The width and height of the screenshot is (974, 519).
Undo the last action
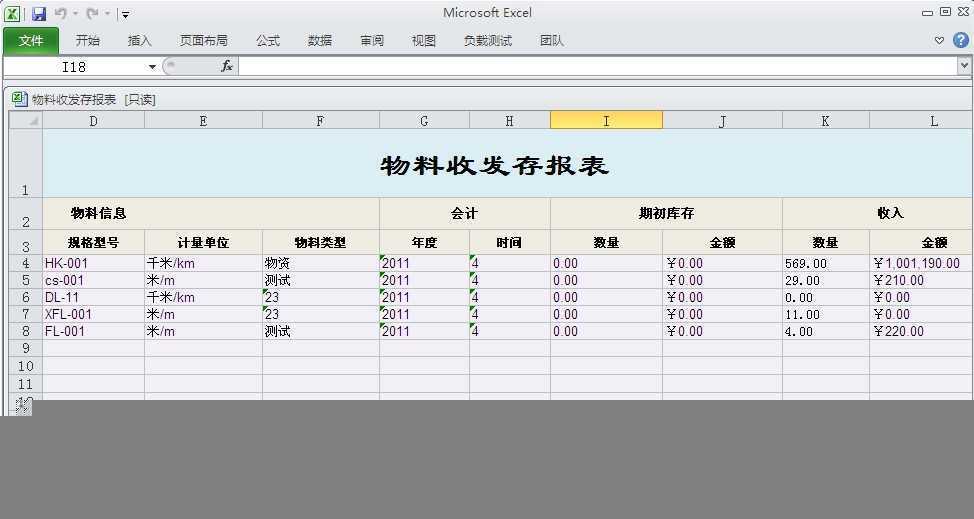coord(60,13)
